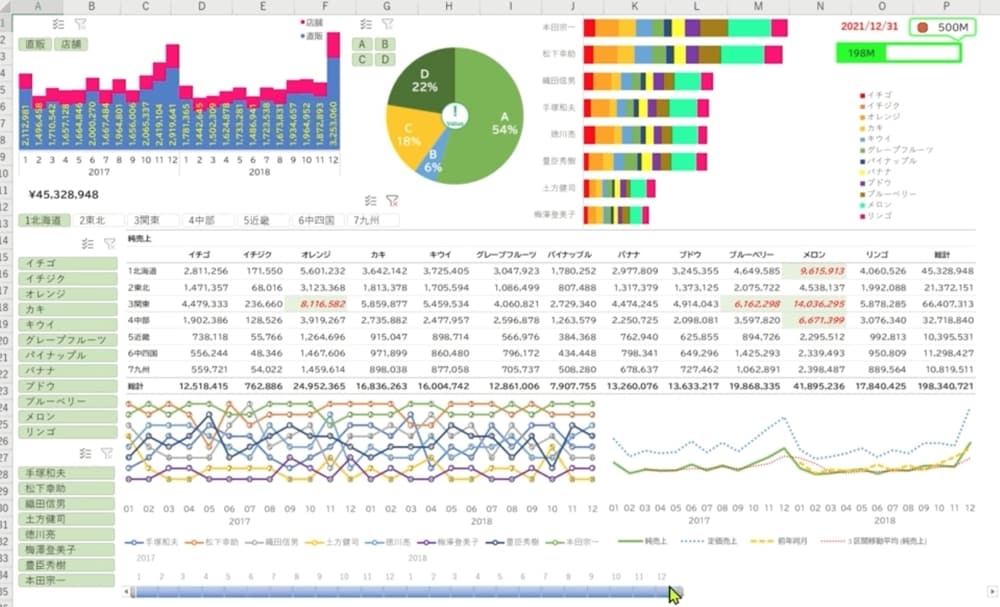Click the sheet scroll-right arrow at bottom right
The height and width of the screenshot is (607, 1000).
pos(992,592)
